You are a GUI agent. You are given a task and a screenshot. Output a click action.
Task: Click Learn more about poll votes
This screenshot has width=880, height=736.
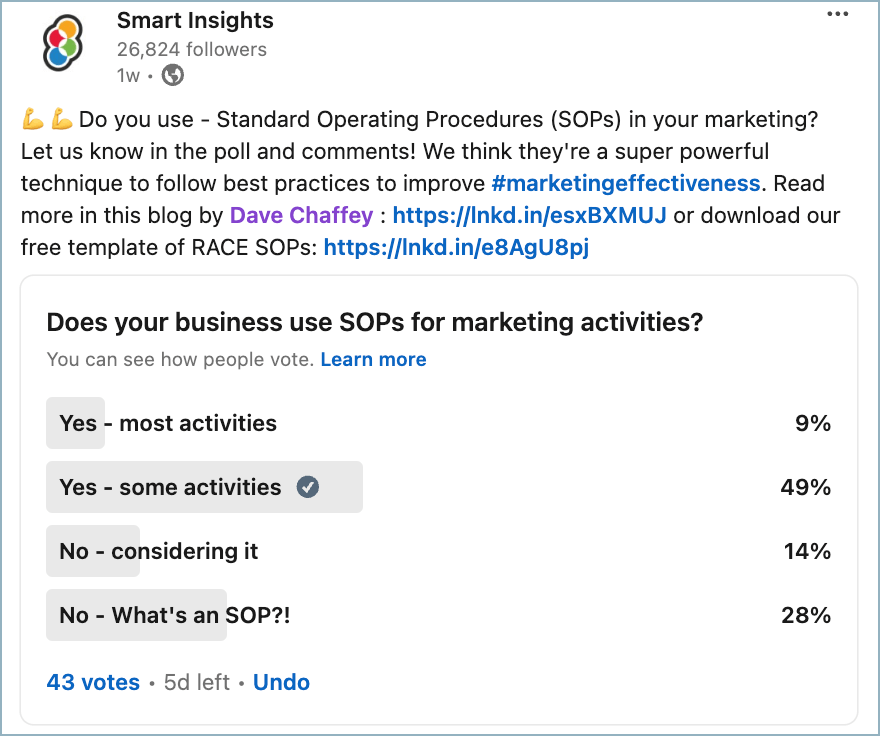(373, 360)
